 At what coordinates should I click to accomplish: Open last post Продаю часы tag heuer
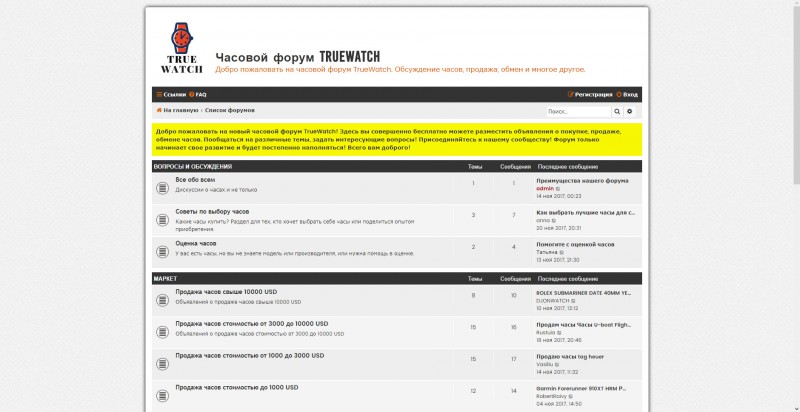click(x=570, y=356)
